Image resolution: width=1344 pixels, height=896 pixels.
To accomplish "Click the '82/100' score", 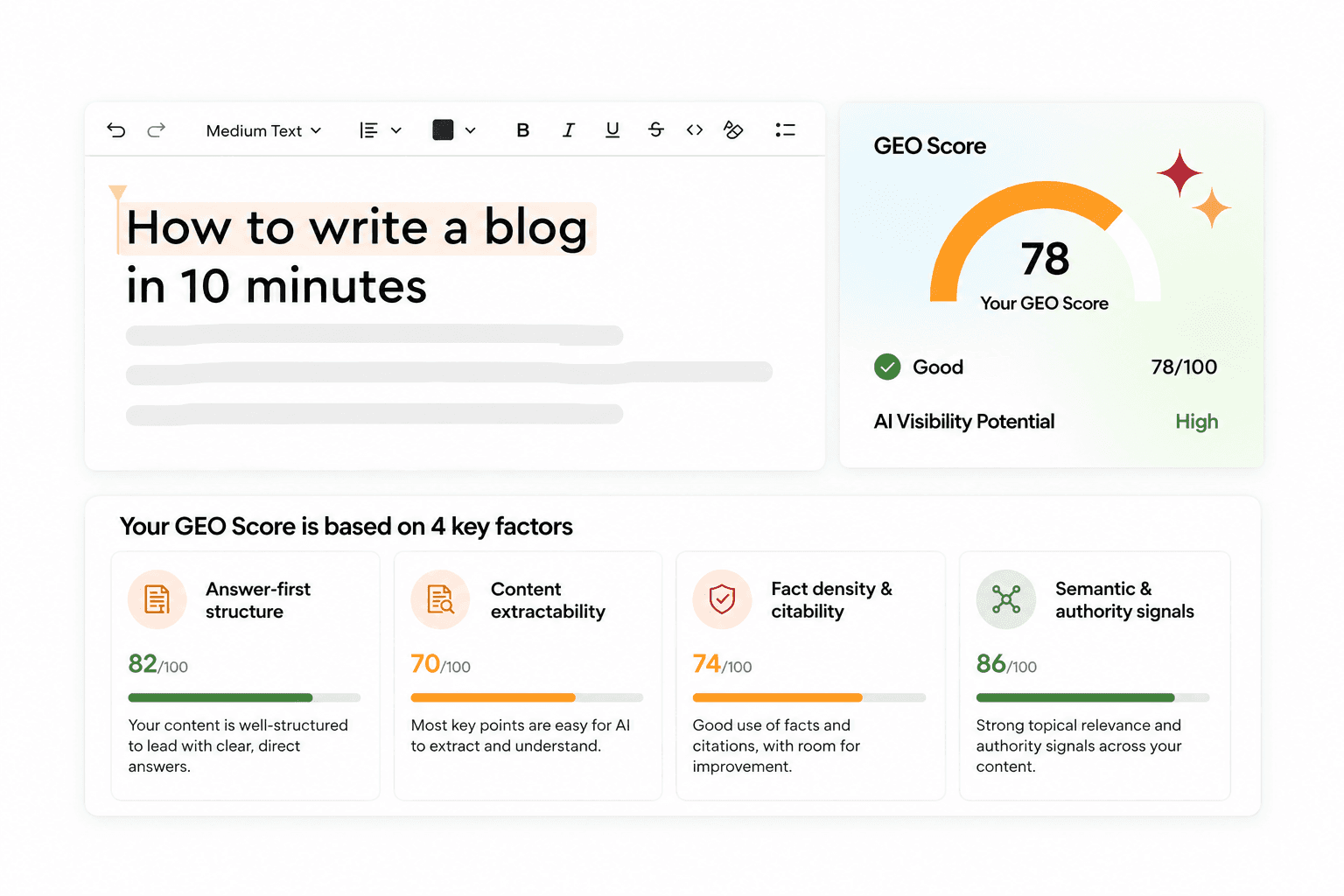I will point(158,664).
